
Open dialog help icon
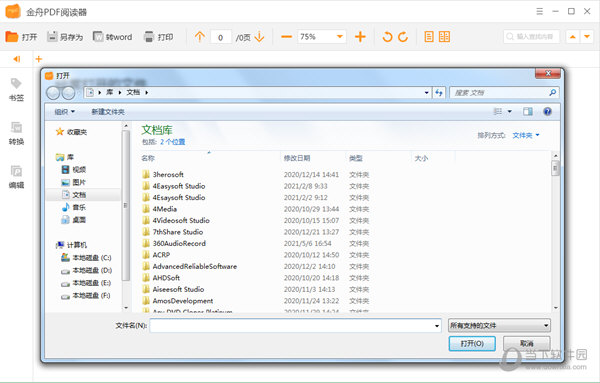pos(548,112)
